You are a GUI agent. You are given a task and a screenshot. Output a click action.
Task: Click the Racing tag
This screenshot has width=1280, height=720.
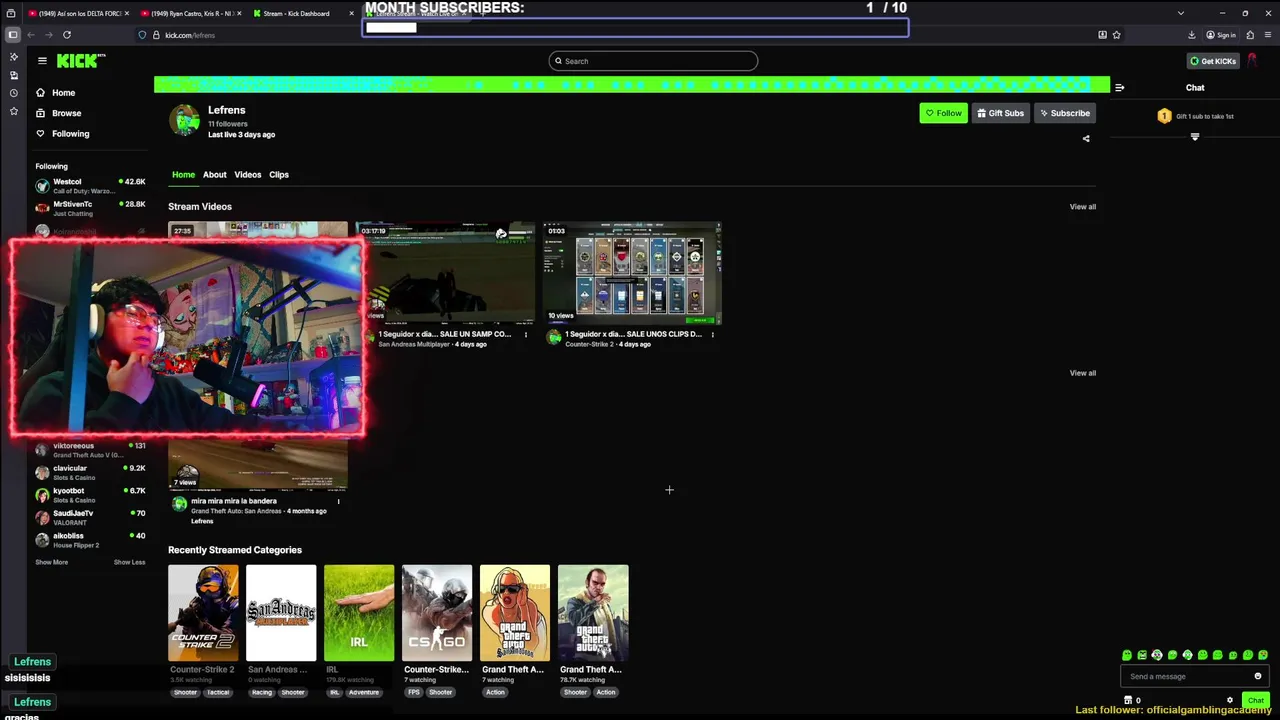tap(262, 692)
